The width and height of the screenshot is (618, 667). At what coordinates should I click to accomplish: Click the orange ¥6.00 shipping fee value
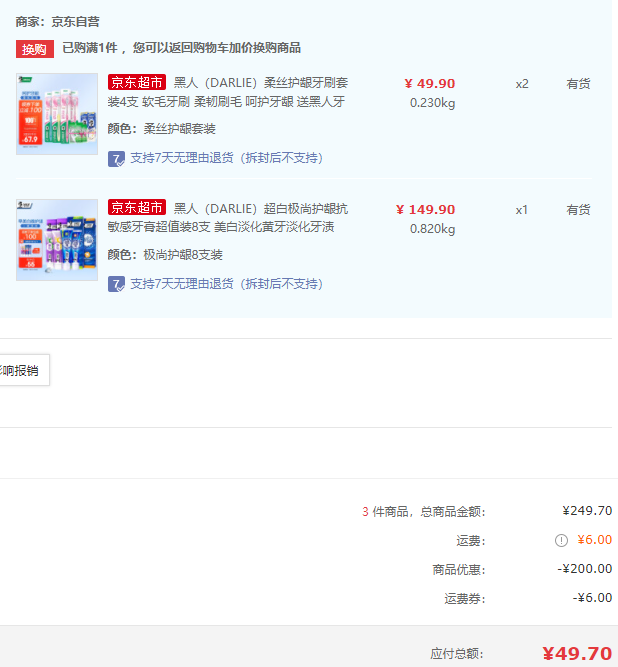[x=595, y=540]
